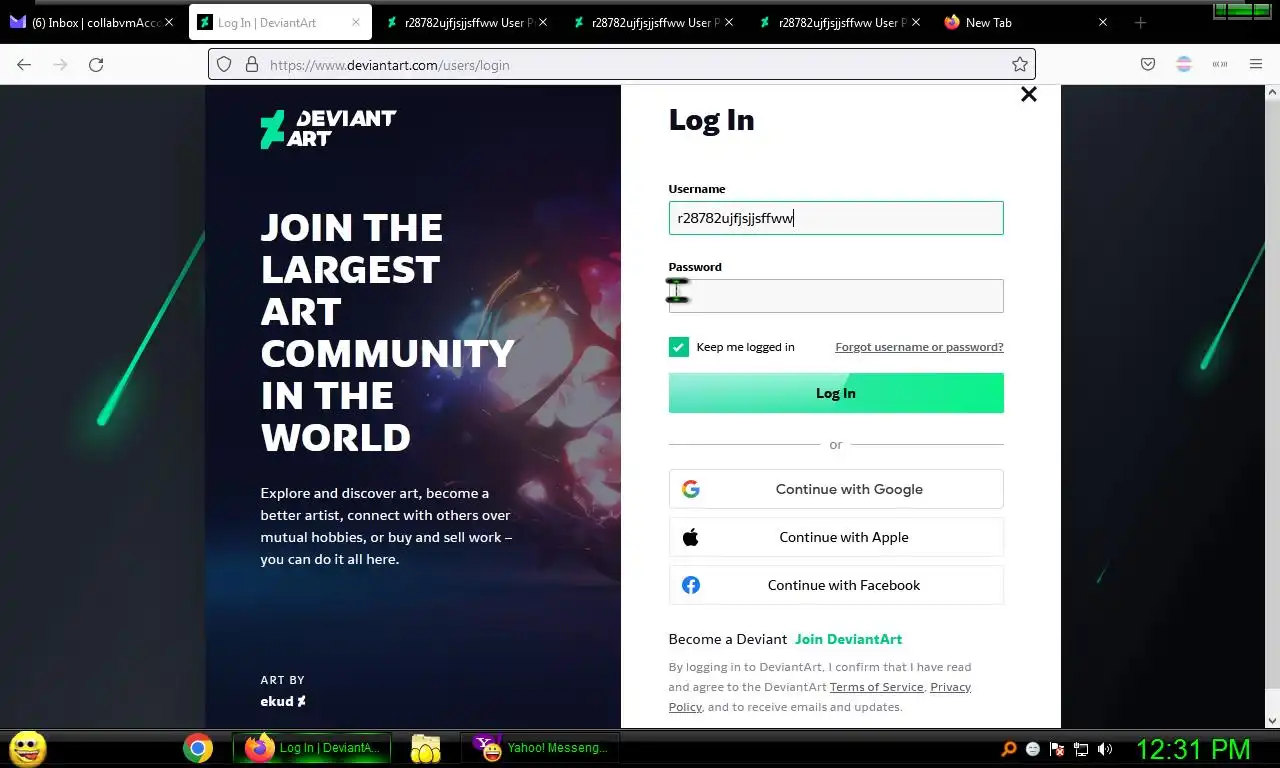
Task: Focus the Password input field
Action: pyautogui.click(x=836, y=296)
